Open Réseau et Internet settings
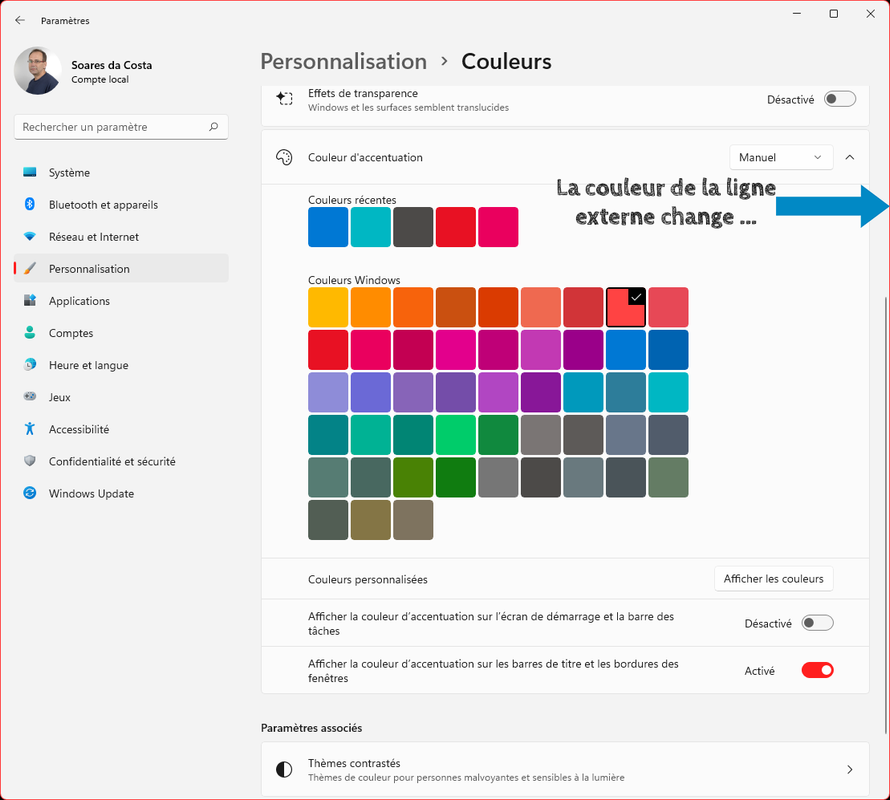This screenshot has width=890, height=800. [121, 236]
